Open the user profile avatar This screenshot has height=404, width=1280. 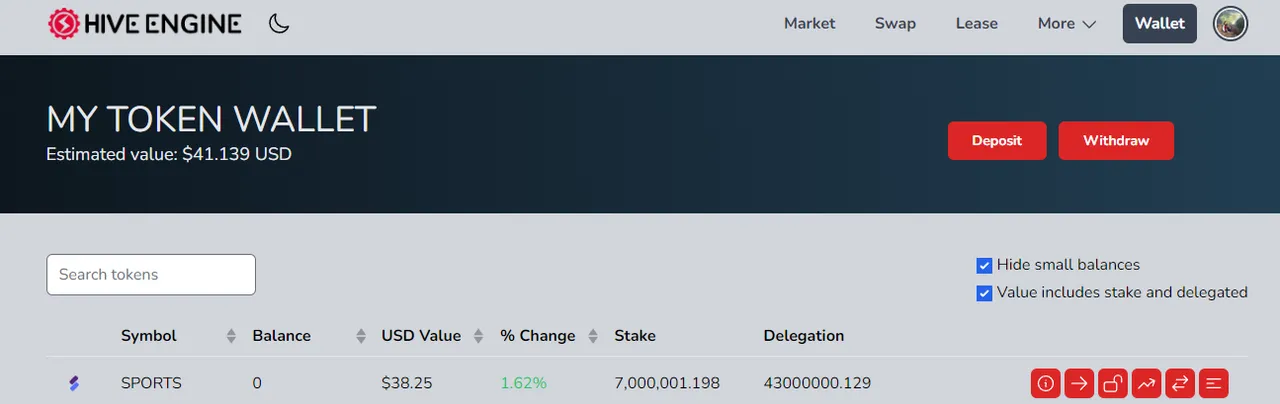[x=1230, y=24]
